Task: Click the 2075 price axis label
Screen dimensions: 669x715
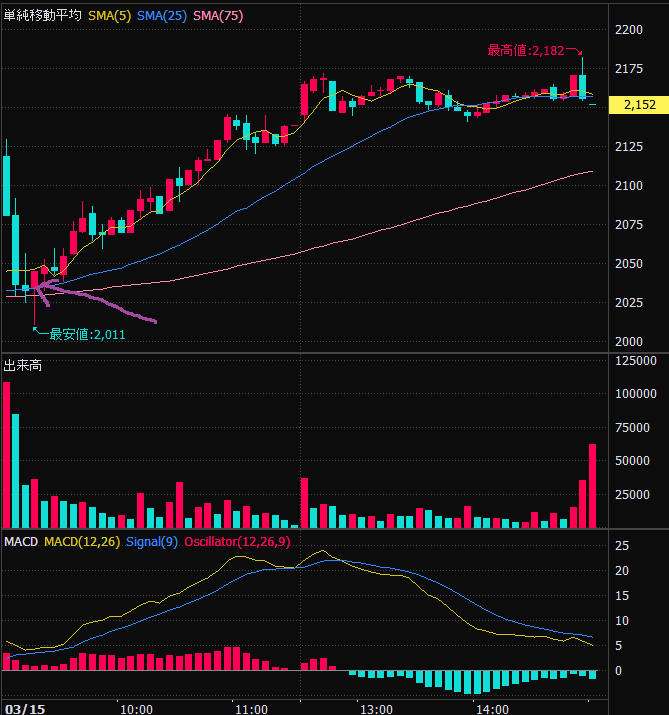Action: (628, 225)
